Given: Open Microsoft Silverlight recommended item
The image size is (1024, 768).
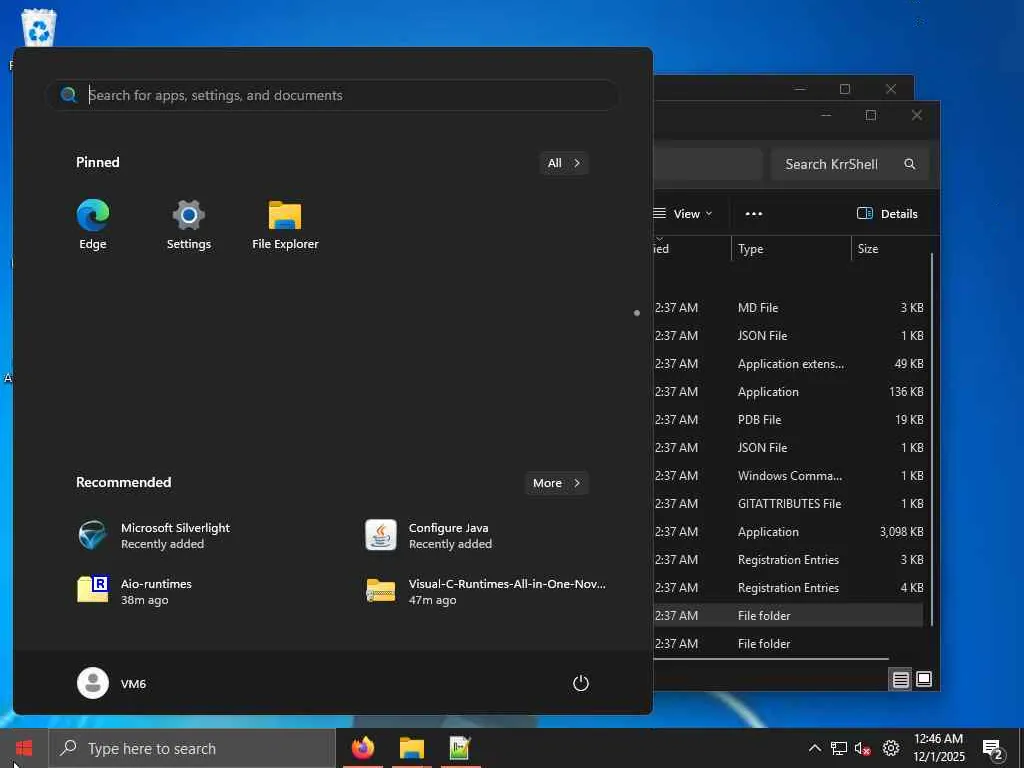Looking at the screenshot, I should coord(154,536).
